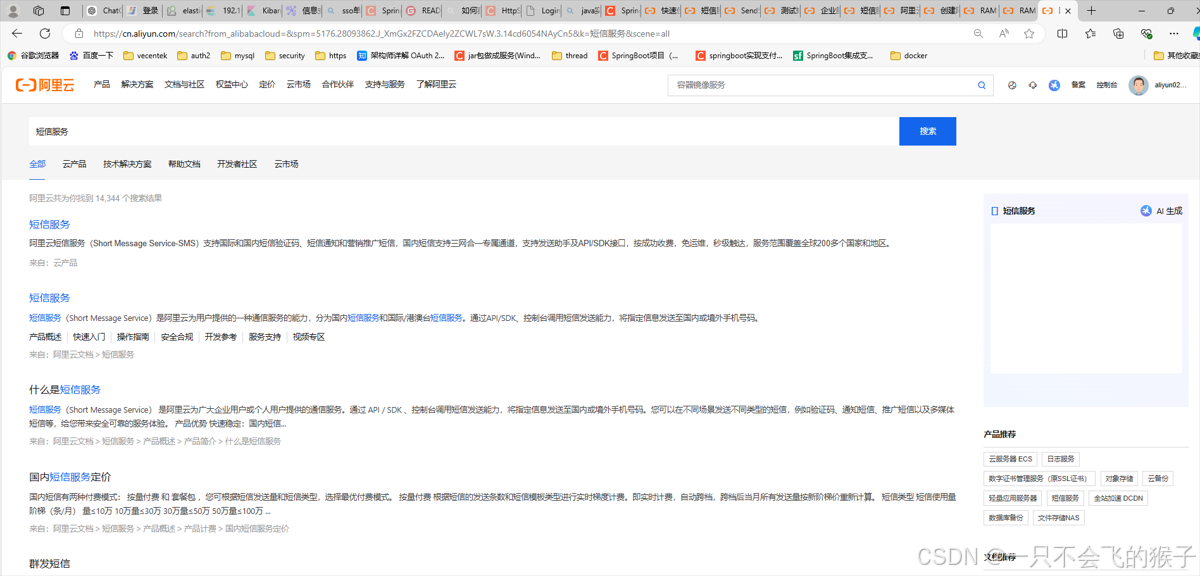Viewport: 1200px width, 576px height.
Task: Open the 其他收藏夹 folder
Action: (x=1174, y=56)
